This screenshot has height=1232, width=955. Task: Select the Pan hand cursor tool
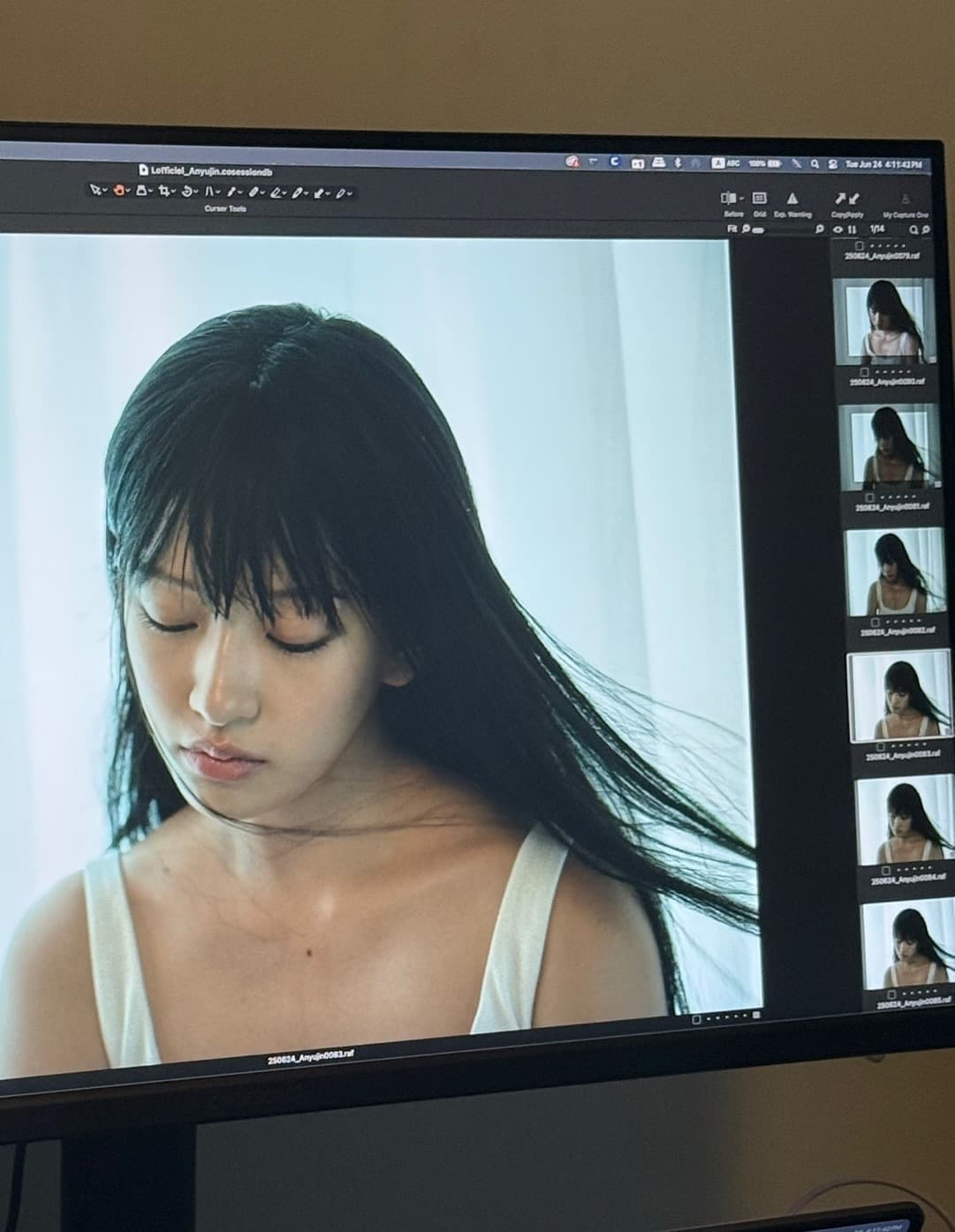(119, 190)
